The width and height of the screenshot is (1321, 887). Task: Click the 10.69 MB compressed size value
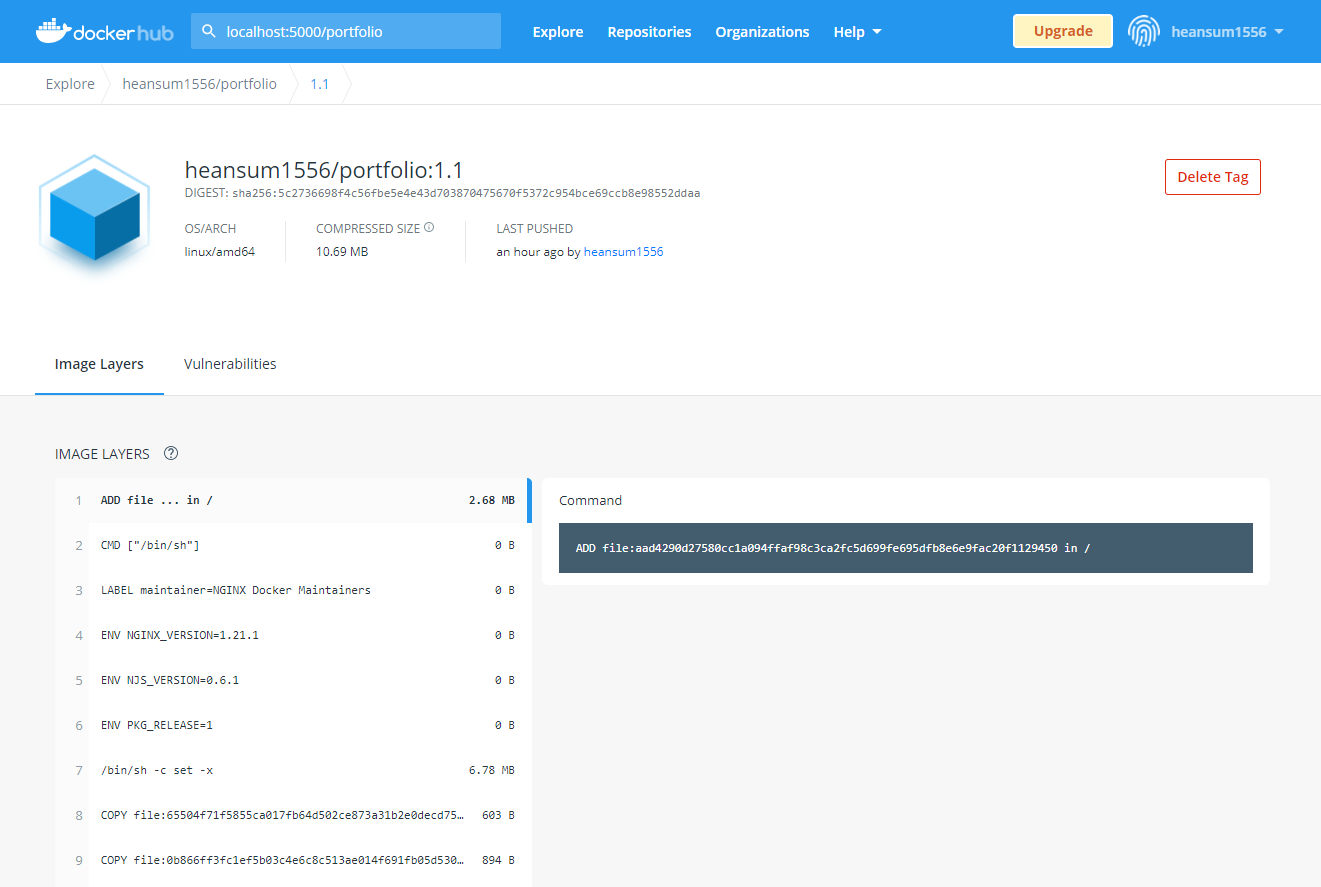click(x=342, y=252)
